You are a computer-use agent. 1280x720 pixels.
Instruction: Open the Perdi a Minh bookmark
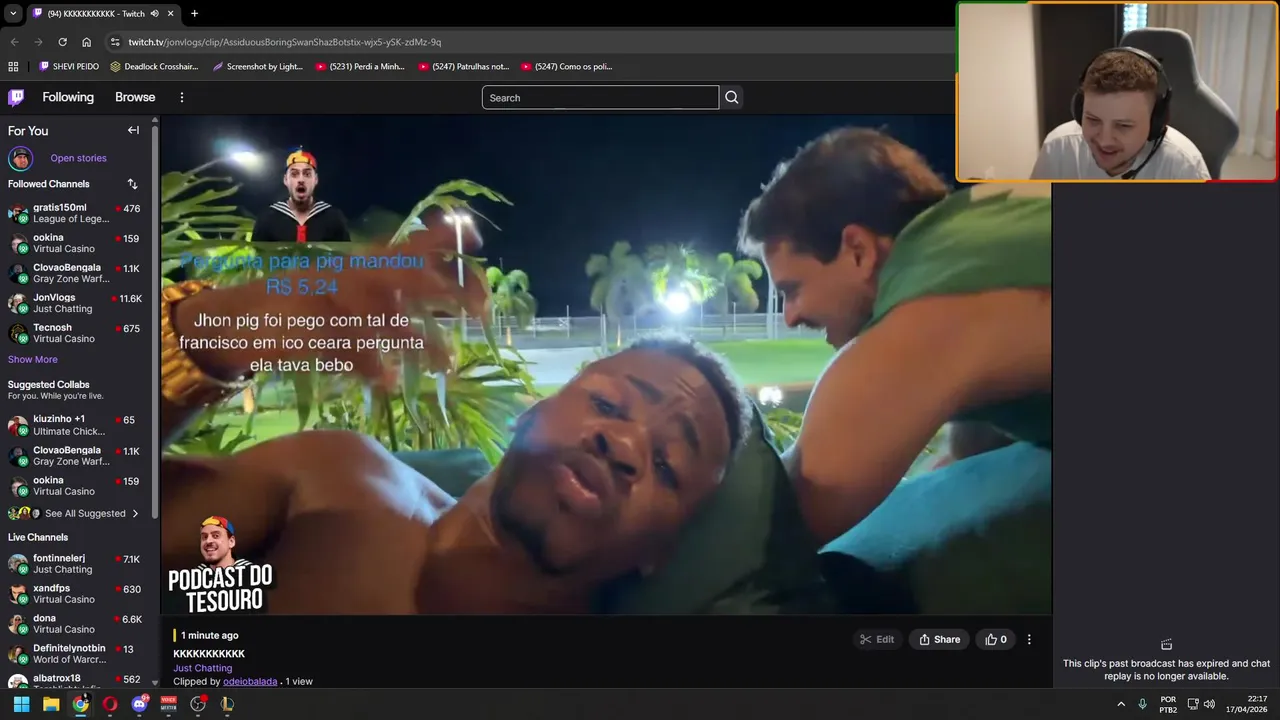360,66
